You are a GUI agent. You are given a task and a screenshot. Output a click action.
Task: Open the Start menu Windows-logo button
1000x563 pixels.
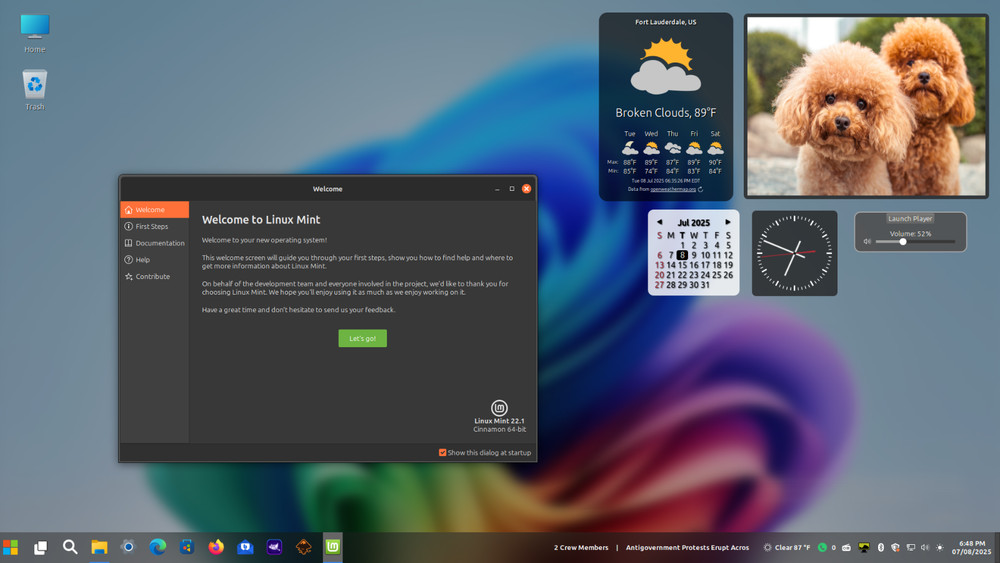(10, 547)
